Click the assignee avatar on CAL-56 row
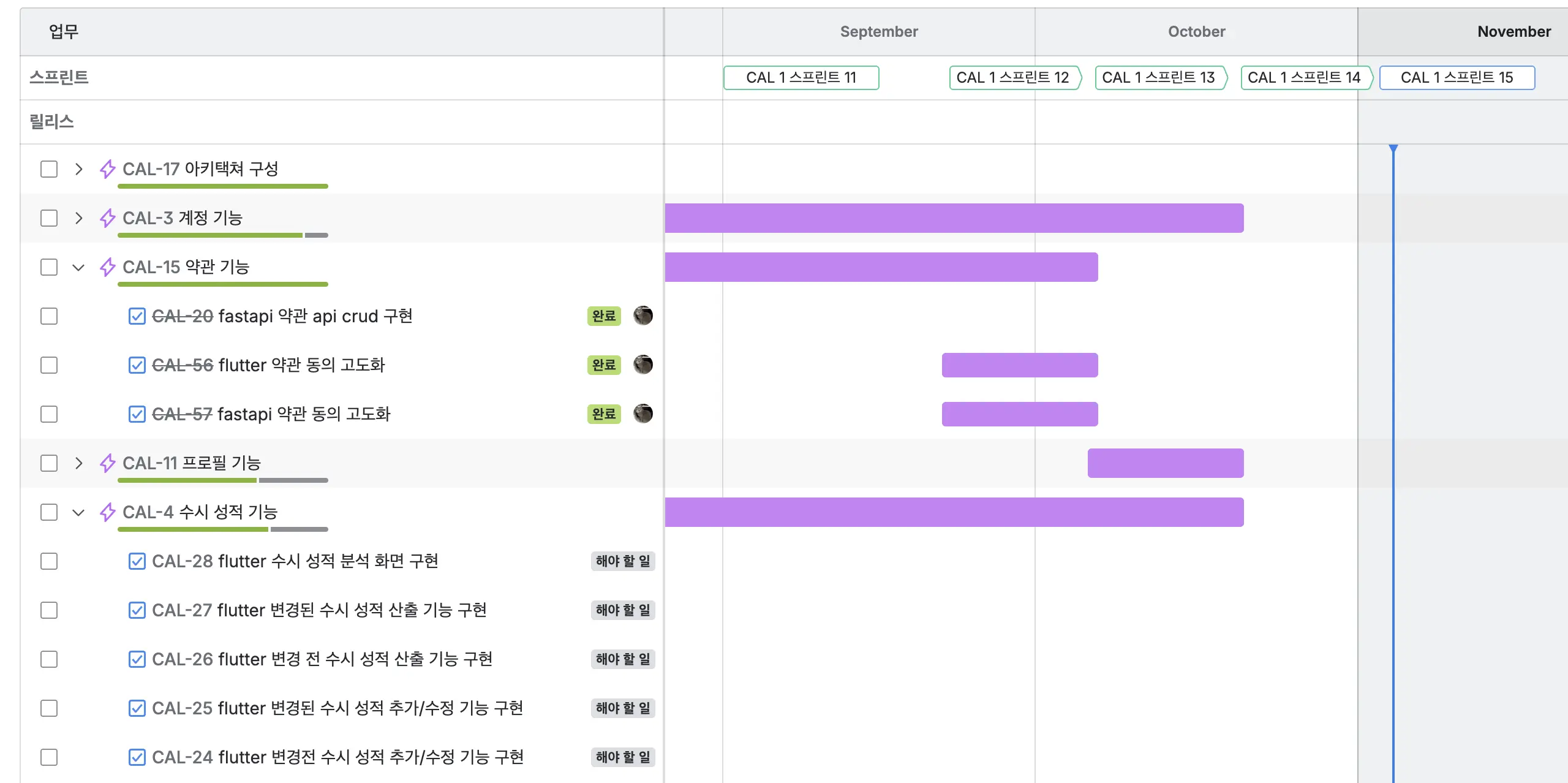Viewport: 1568px width, 783px height. 643,365
